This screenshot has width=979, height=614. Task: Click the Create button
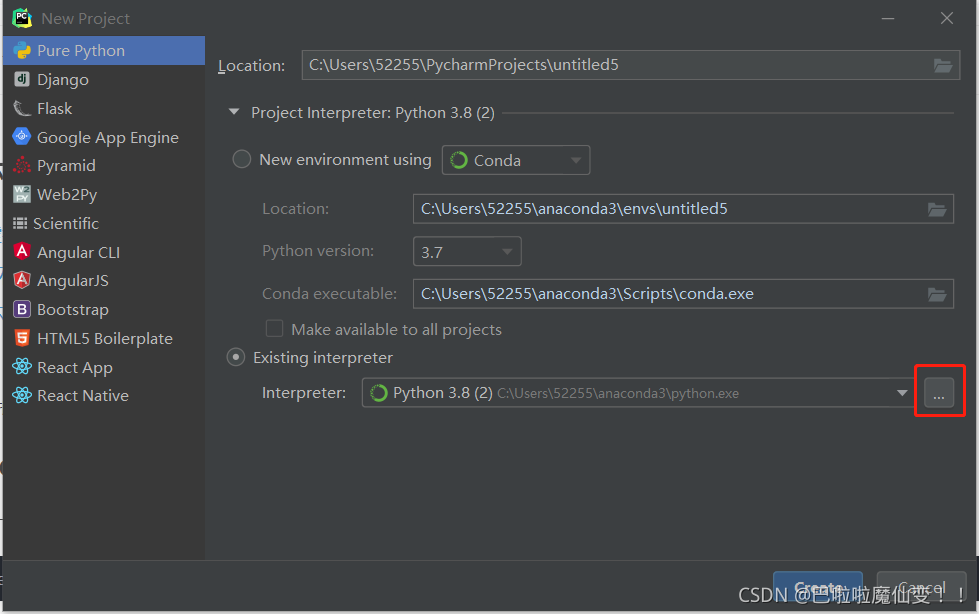click(x=817, y=588)
